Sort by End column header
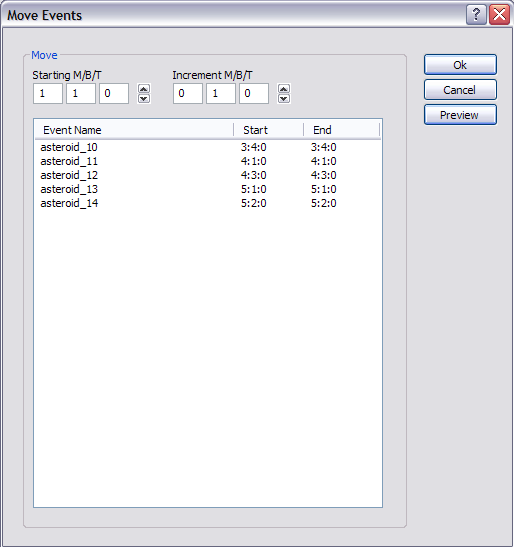Viewport: 514px width, 547px height. [x=342, y=130]
